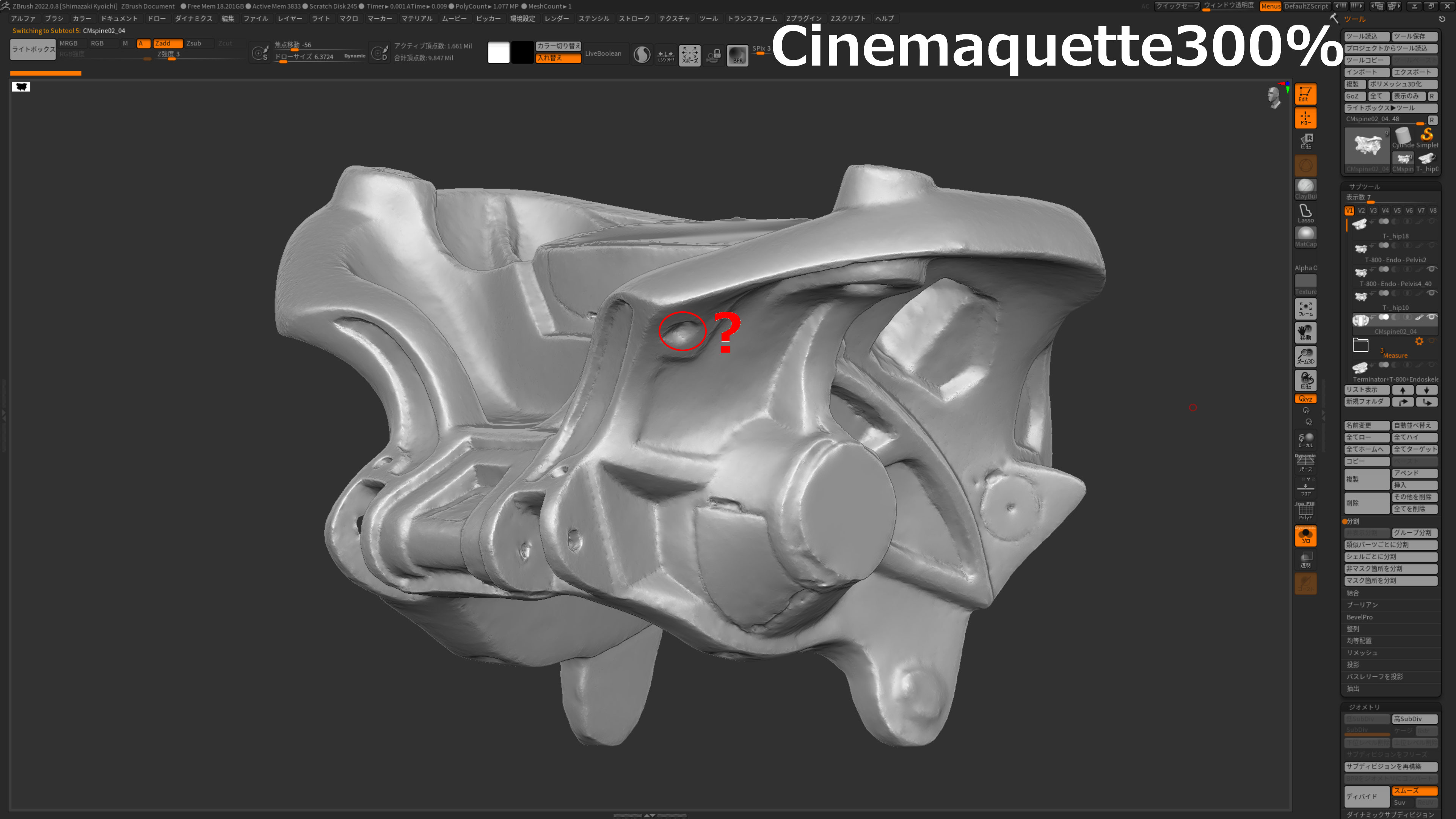Toggle visibility eye for T-_hip10 subtool
Viewport: 1456px width, 819px height.
(1431, 293)
